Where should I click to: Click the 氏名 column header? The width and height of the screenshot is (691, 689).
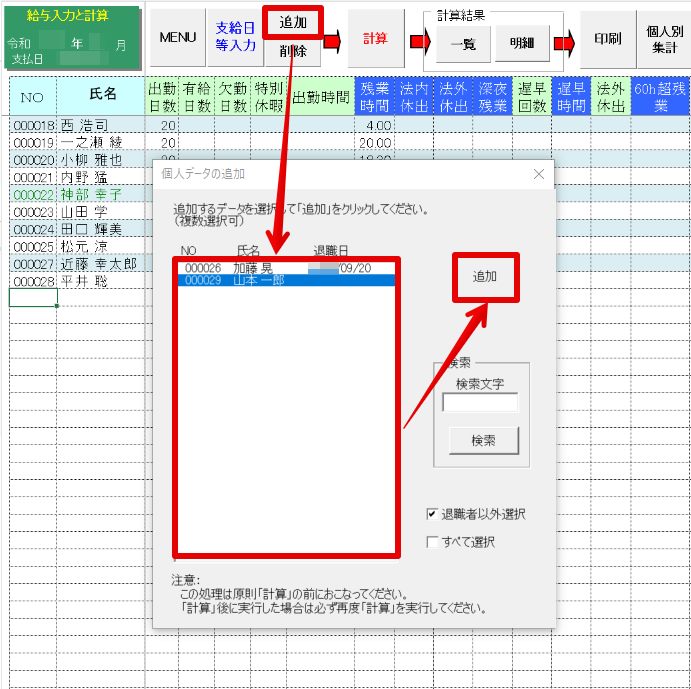[x=102, y=95]
